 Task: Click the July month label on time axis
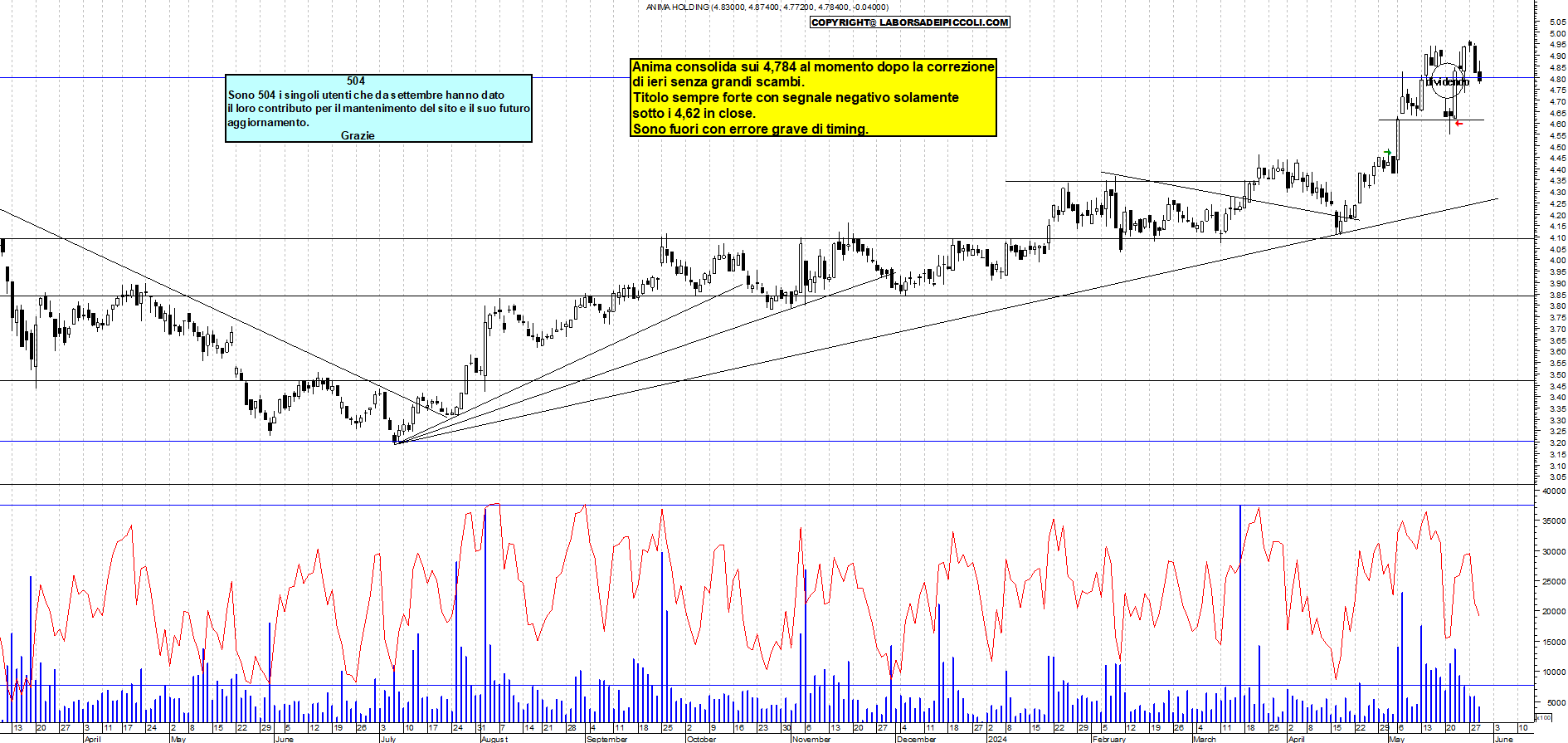(x=387, y=739)
